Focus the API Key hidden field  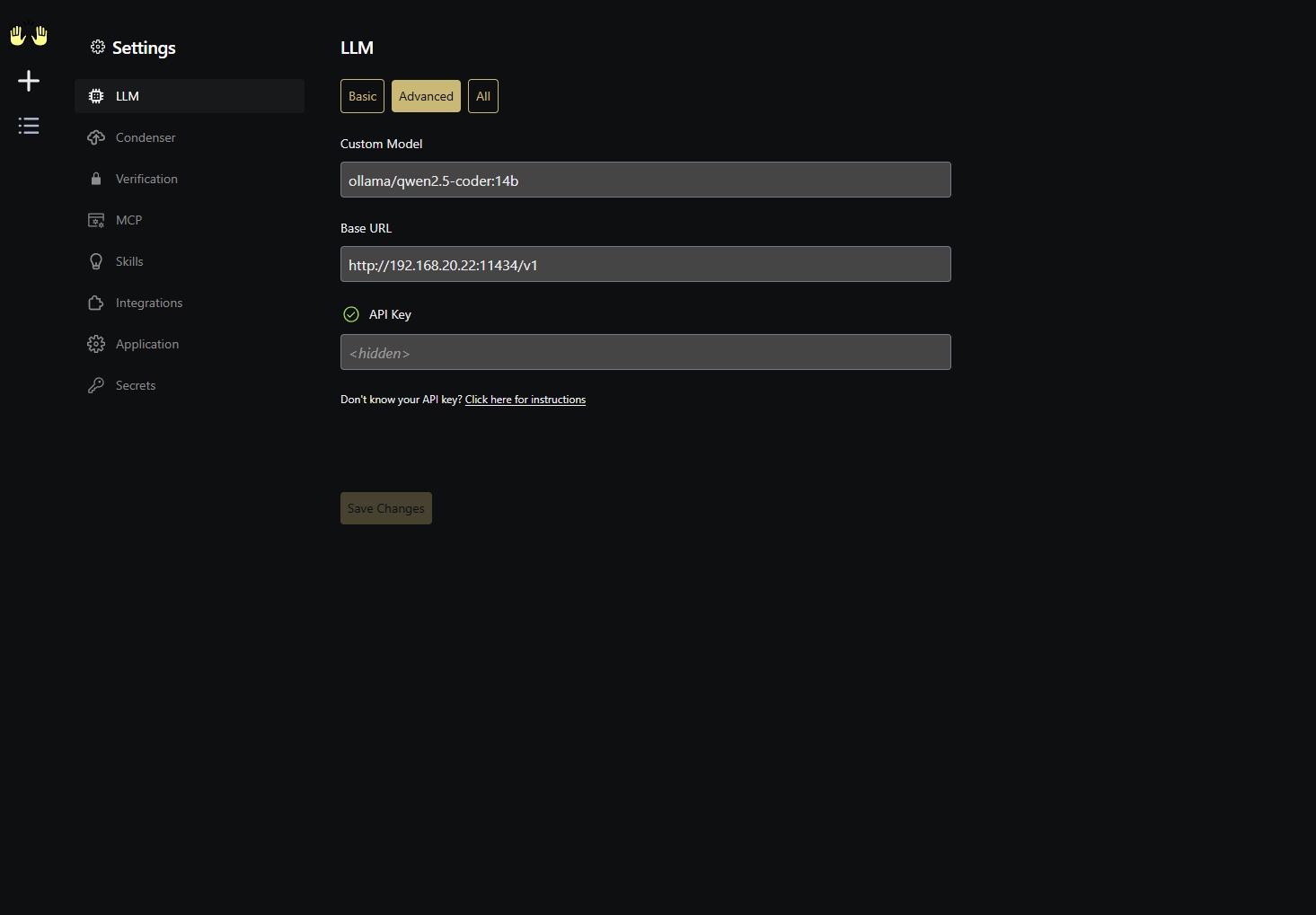pyautogui.click(x=645, y=352)
